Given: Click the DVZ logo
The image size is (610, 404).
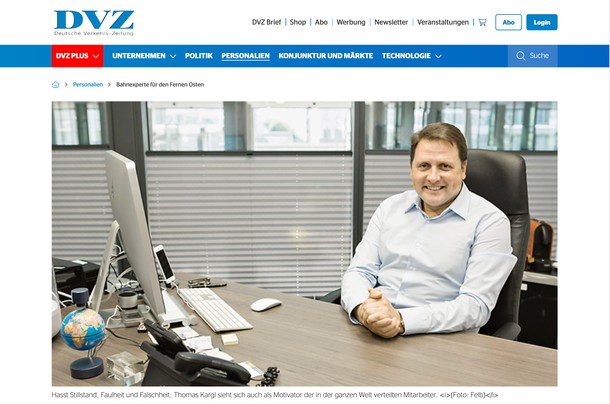Looking at the screenshot, I should [x=94, y=23].
